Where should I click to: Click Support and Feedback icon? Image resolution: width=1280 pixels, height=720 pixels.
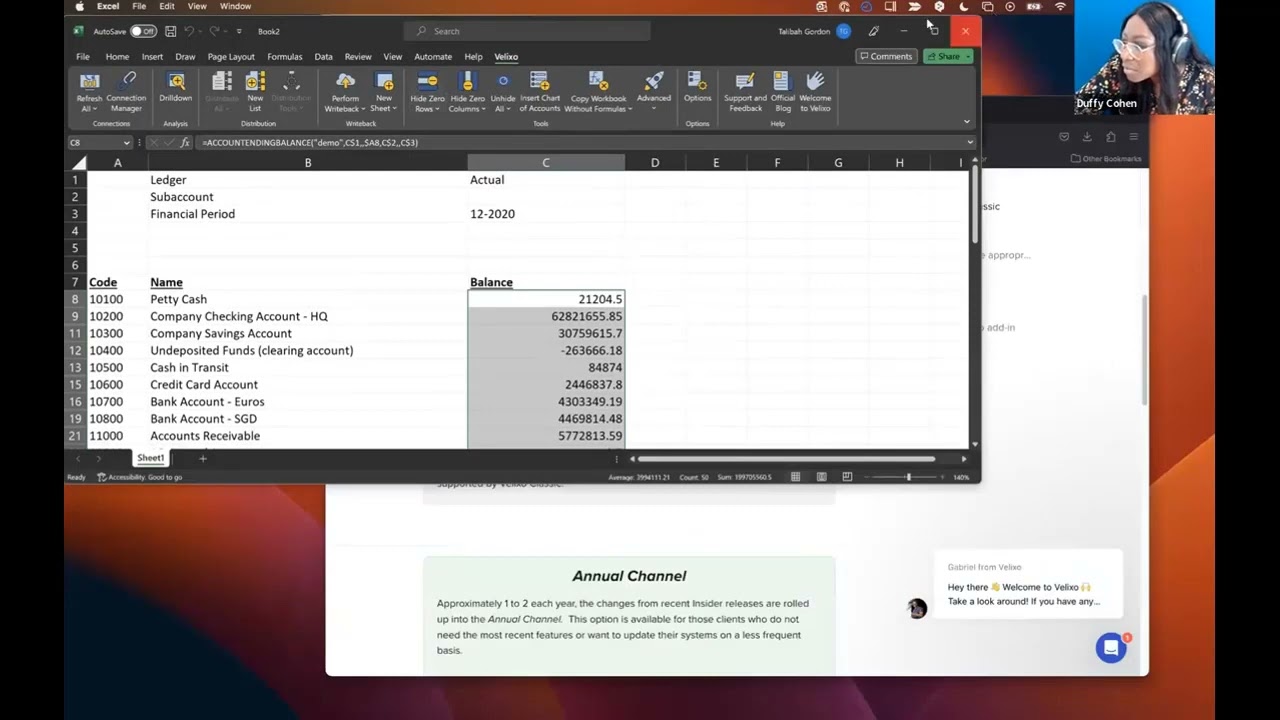[745, 82]
